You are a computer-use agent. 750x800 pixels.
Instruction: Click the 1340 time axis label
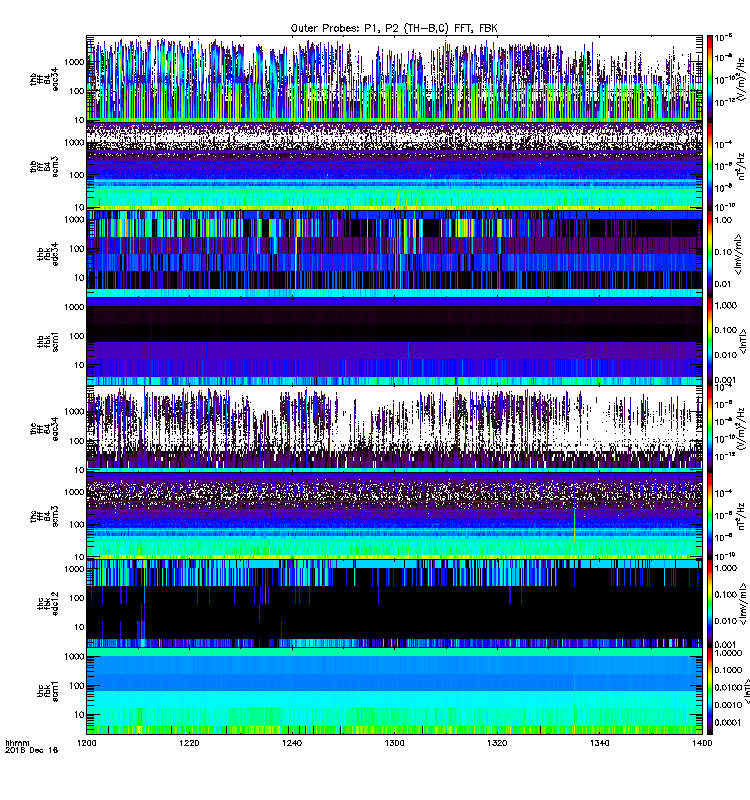pyautogui.click(x=599, y=743)
